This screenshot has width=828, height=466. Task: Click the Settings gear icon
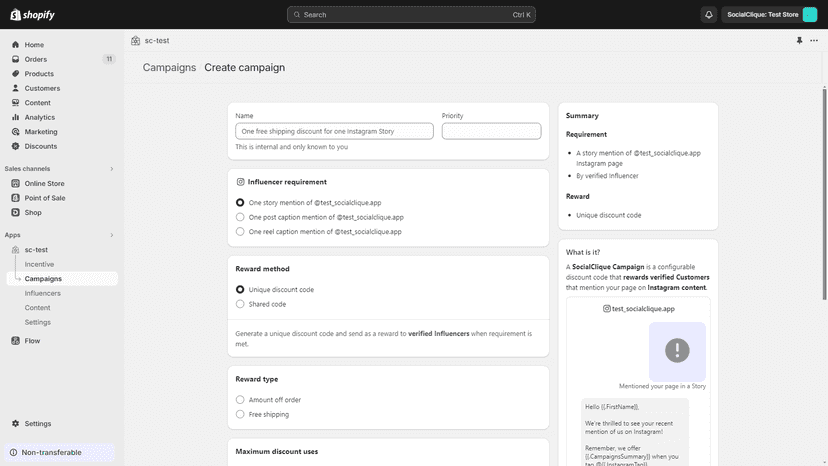(15, 424)
